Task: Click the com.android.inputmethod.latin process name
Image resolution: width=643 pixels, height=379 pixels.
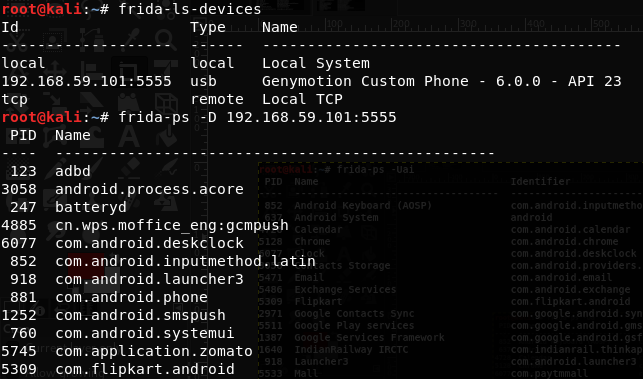Action: click(185, 261)
